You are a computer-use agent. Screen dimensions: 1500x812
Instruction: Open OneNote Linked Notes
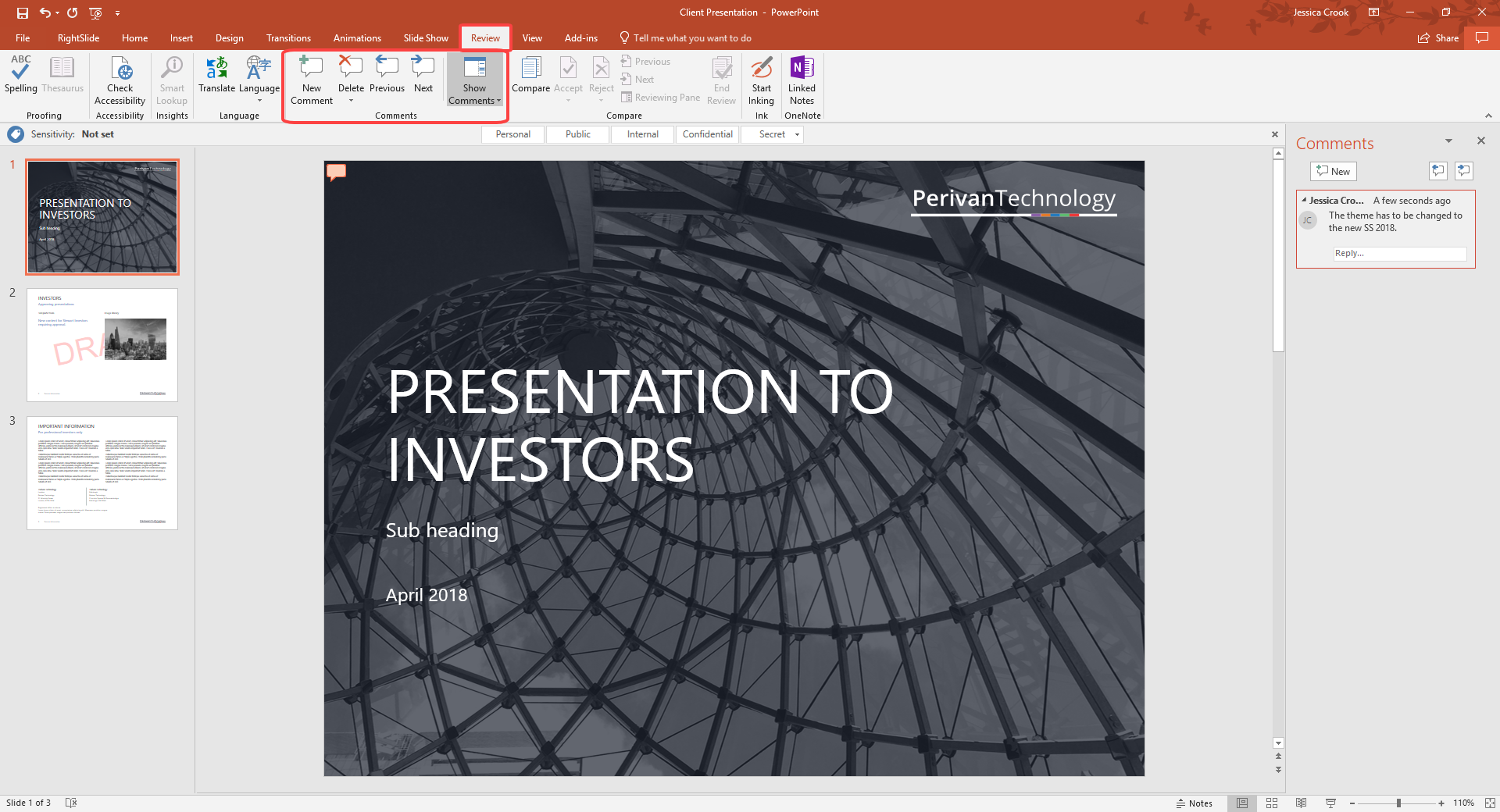[802, 80]
